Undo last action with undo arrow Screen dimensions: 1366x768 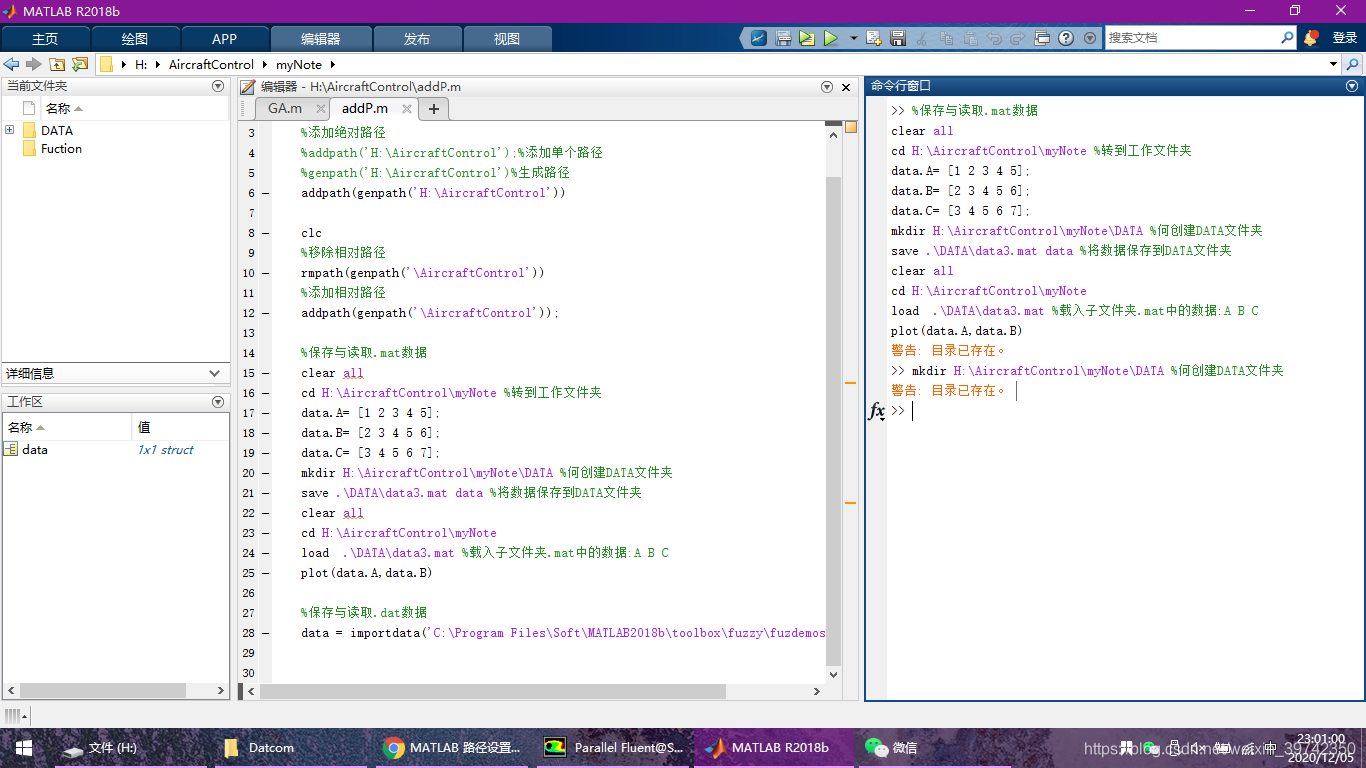point(994,38)
